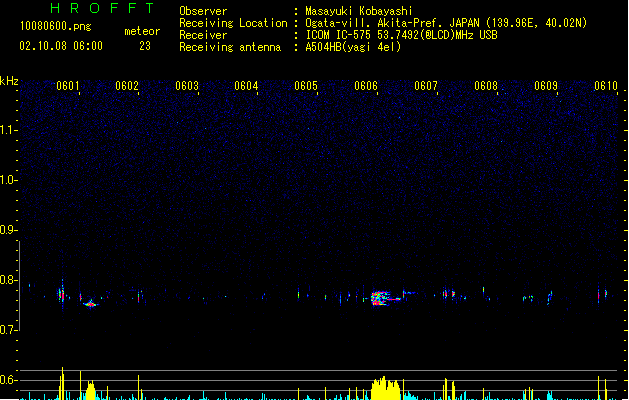
Task: Click the 0609 time marker
Action: (546, 86)
